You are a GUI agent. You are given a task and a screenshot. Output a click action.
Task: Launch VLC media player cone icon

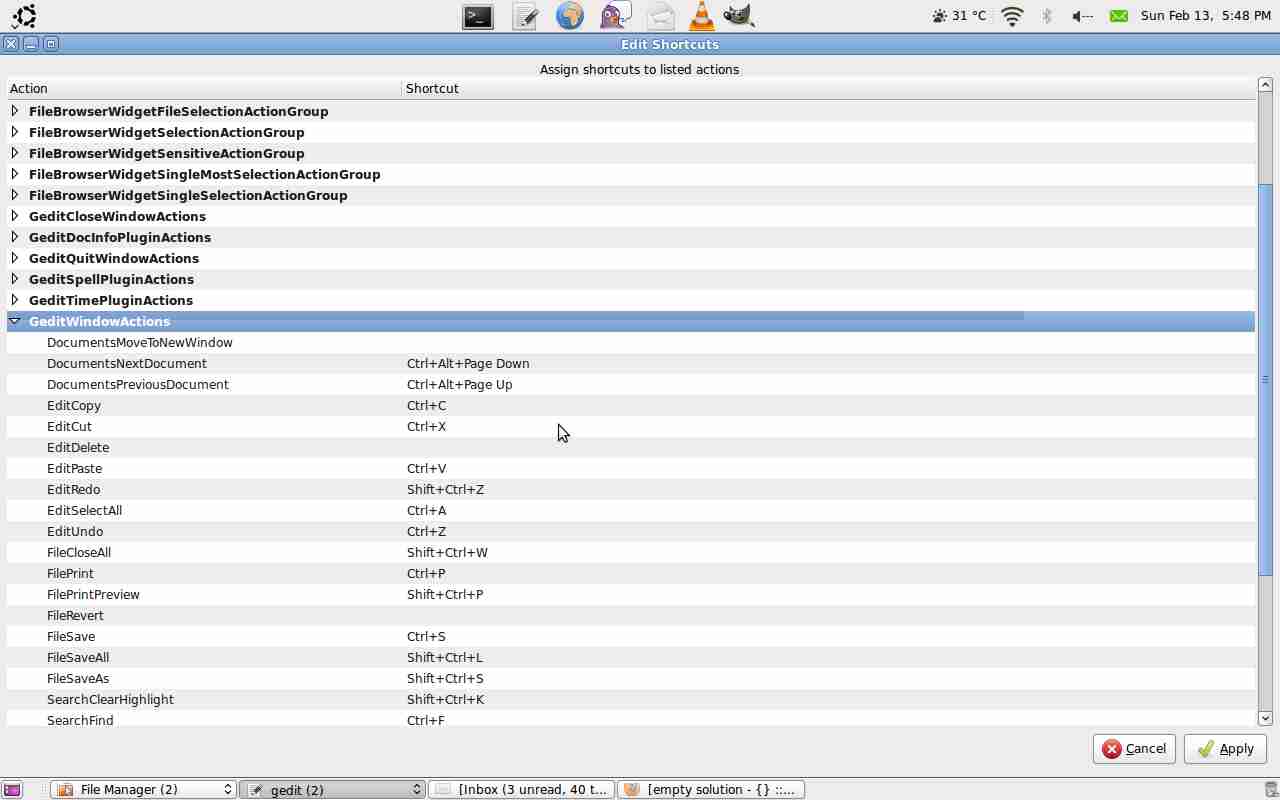[702, 16]
